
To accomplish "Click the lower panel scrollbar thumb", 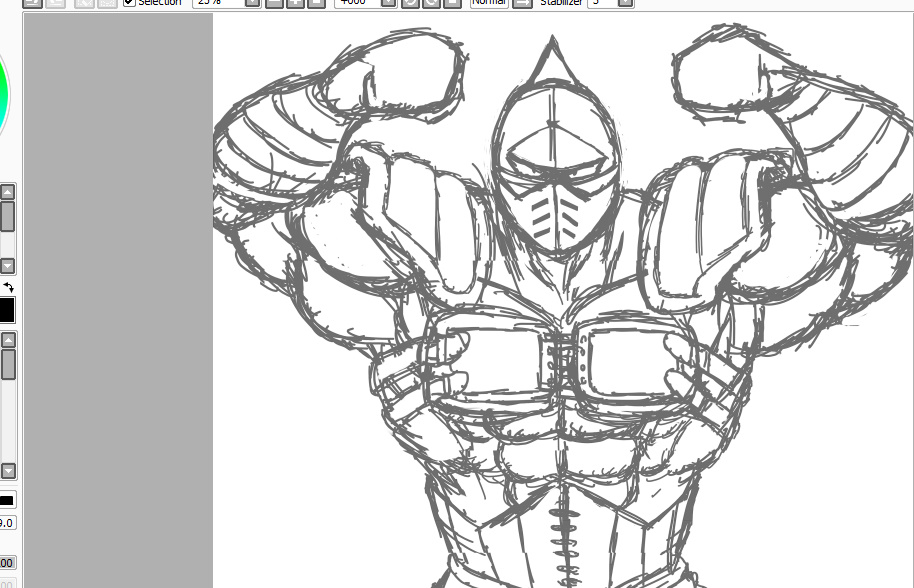I will [8, 364].
